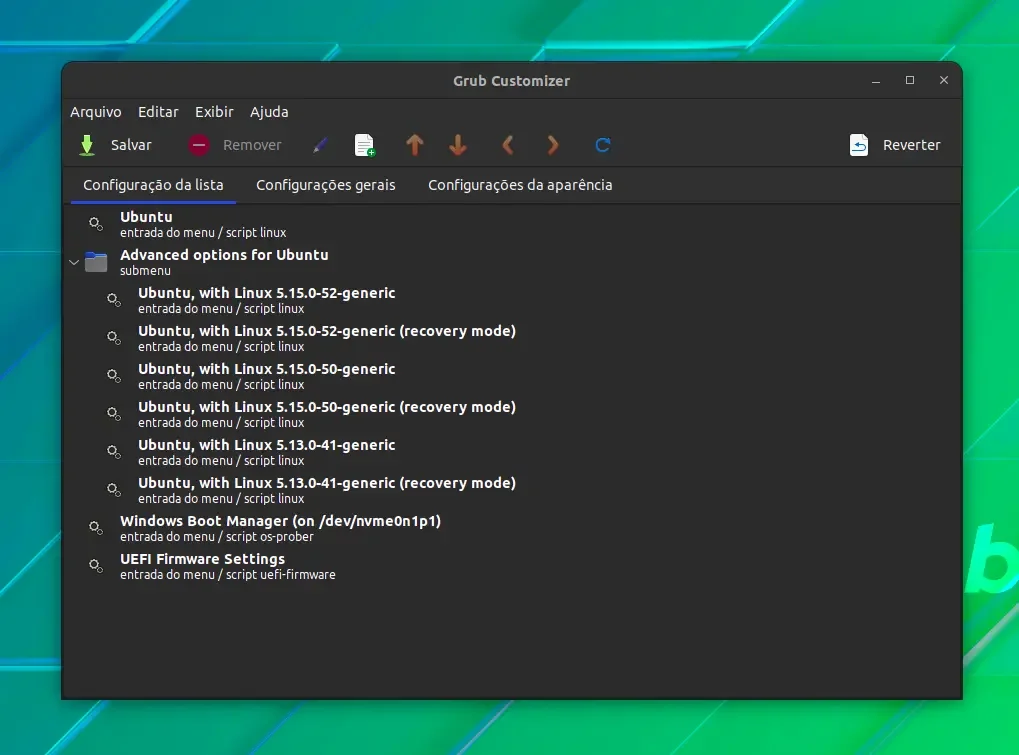Switch to Configuração da lista tab

coord(153,185)
